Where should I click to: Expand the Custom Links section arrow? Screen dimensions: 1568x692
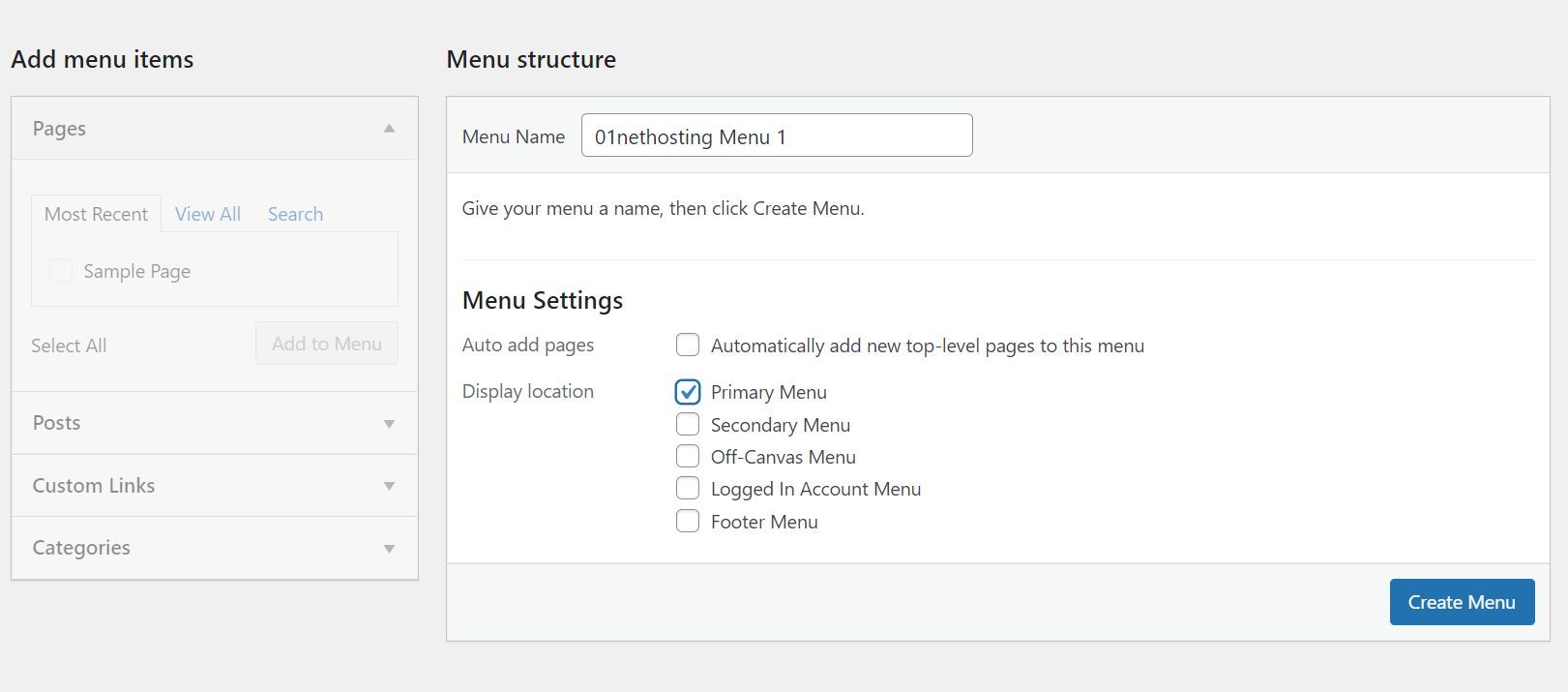[x=389, y=486]
